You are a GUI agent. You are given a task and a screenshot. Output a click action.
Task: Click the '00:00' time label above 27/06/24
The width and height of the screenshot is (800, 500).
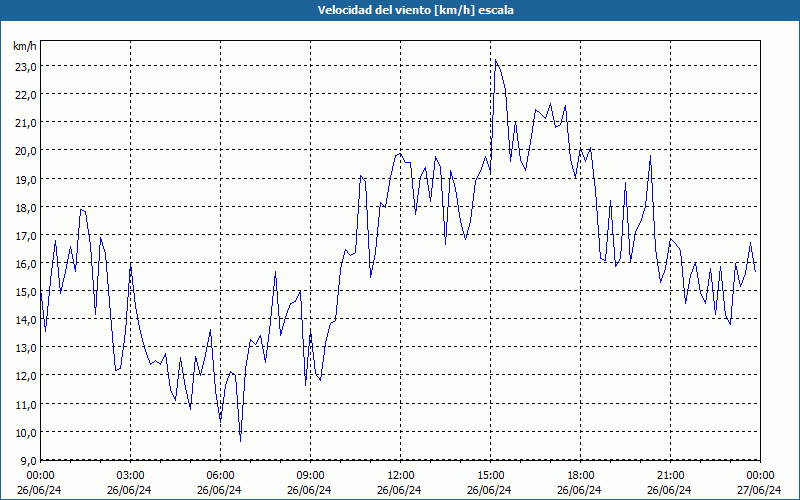coord(759,476)
